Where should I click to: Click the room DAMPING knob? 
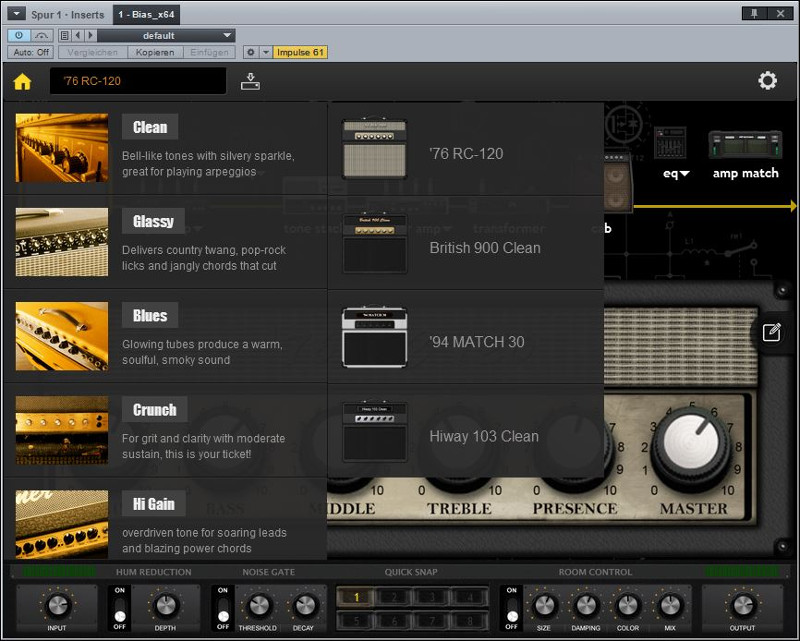coord(586,606)
